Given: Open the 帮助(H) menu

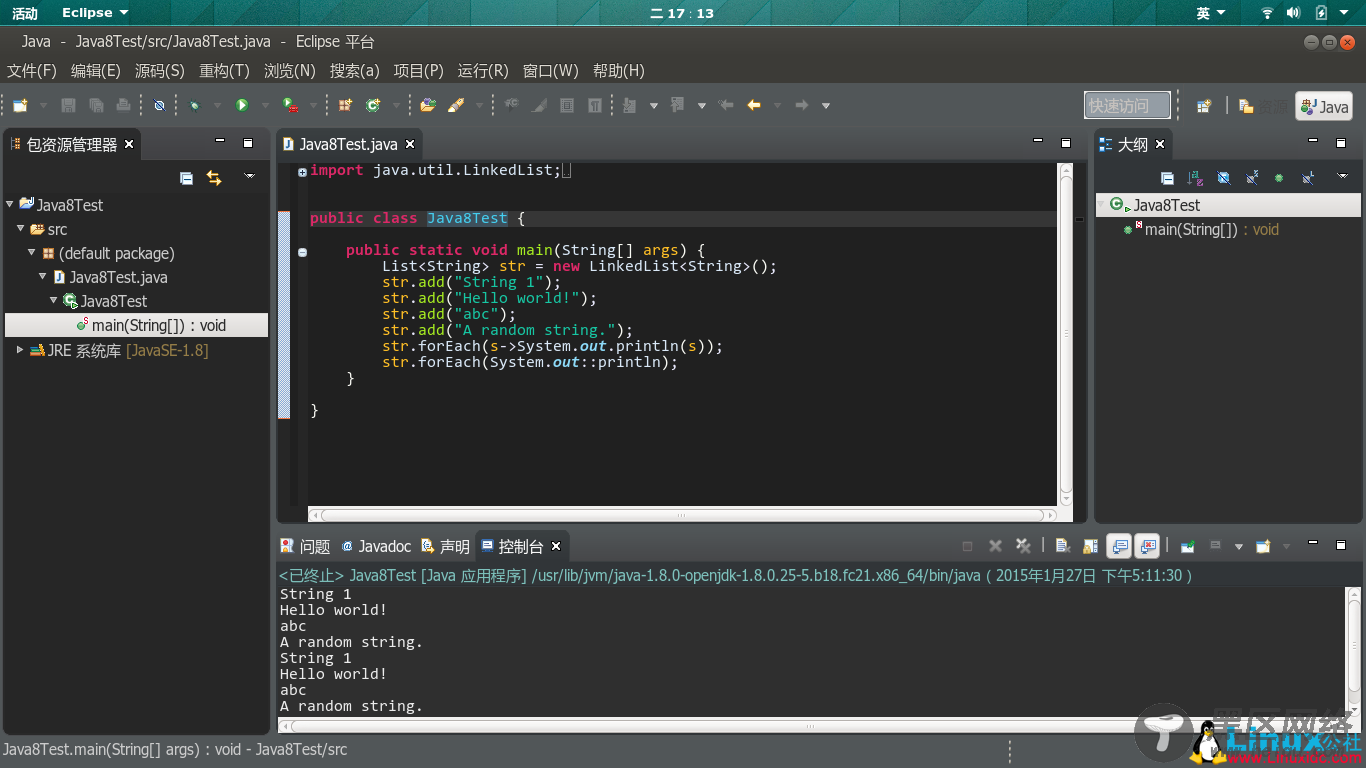Looking at the screenshot, I should 619,71.
